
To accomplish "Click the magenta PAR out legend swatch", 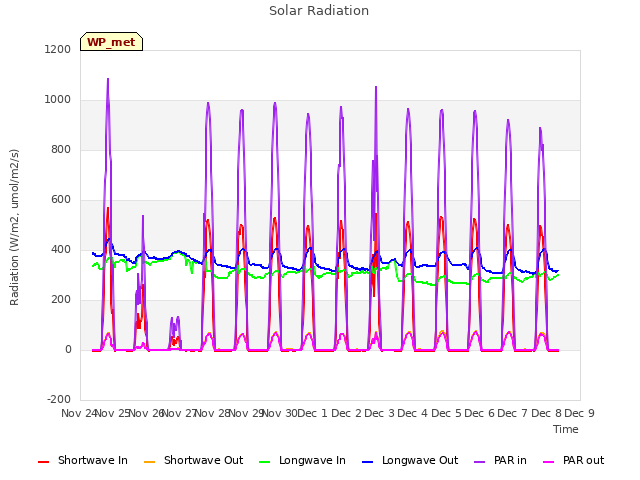I will click(549, 462).
